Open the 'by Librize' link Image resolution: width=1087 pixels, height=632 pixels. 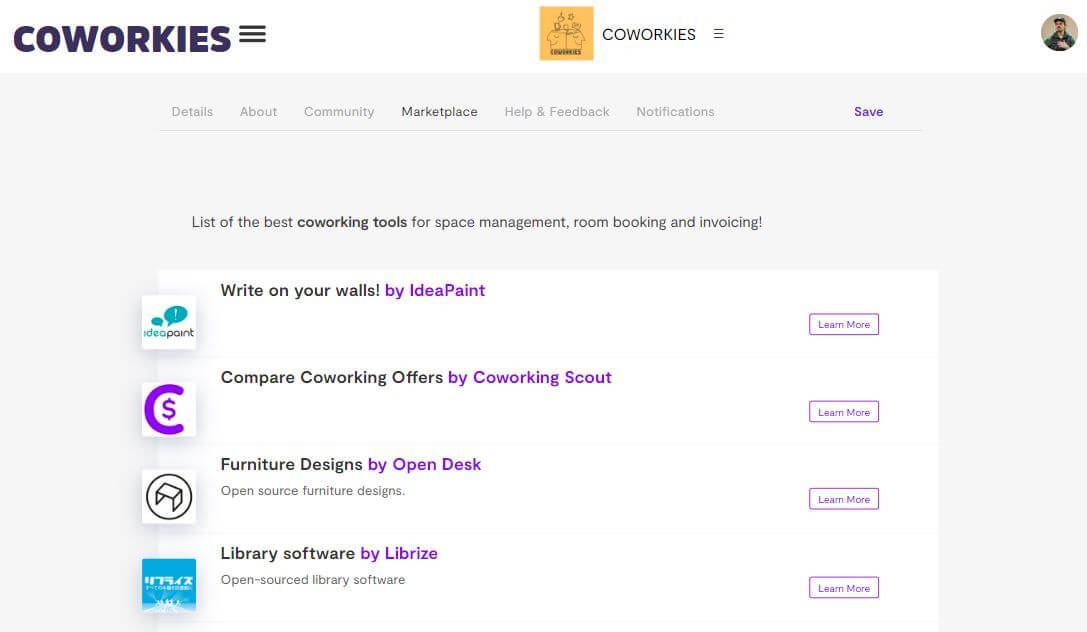(x=399, y=553)
